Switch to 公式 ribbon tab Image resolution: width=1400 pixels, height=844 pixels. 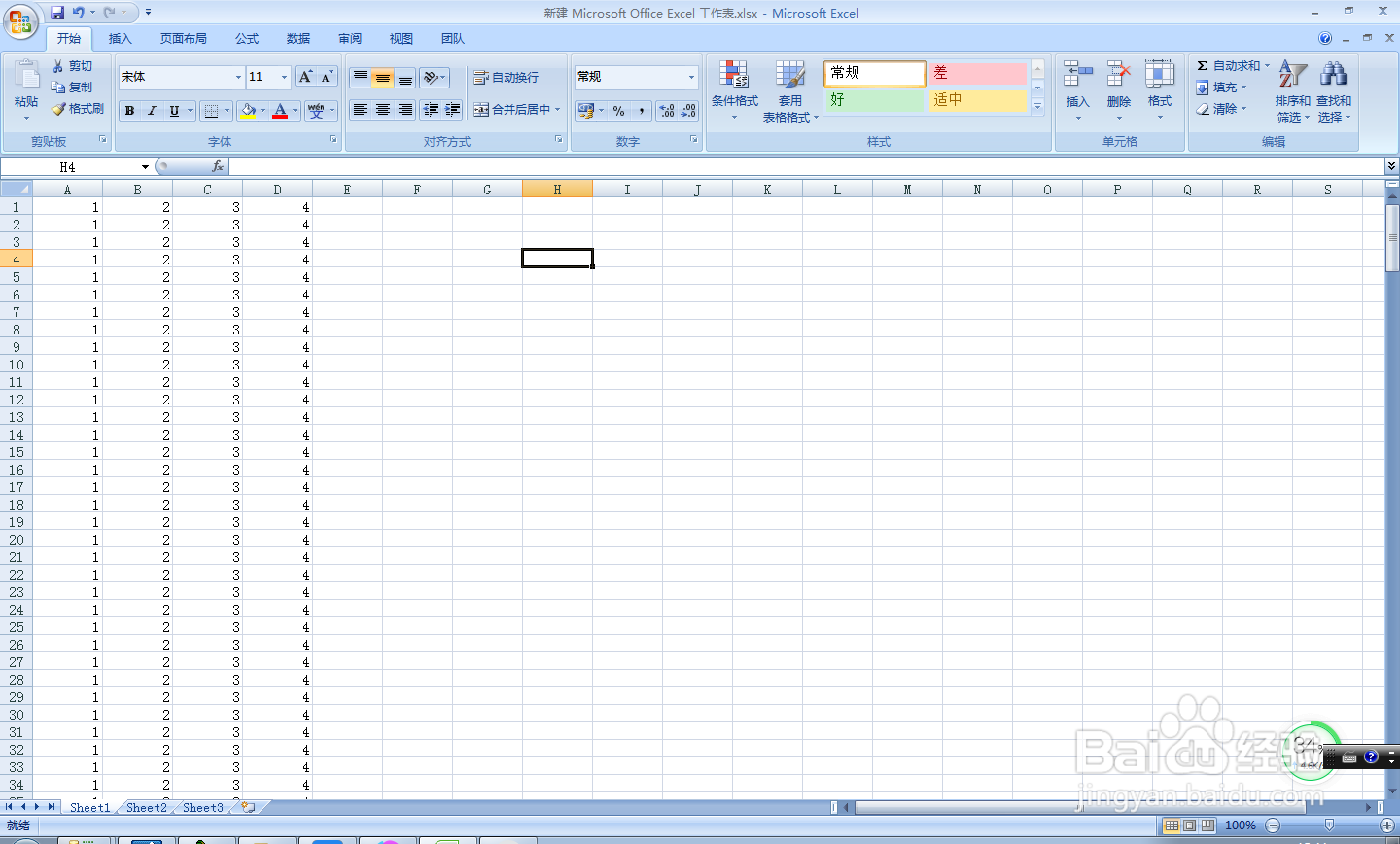click(x=247, y=39)
